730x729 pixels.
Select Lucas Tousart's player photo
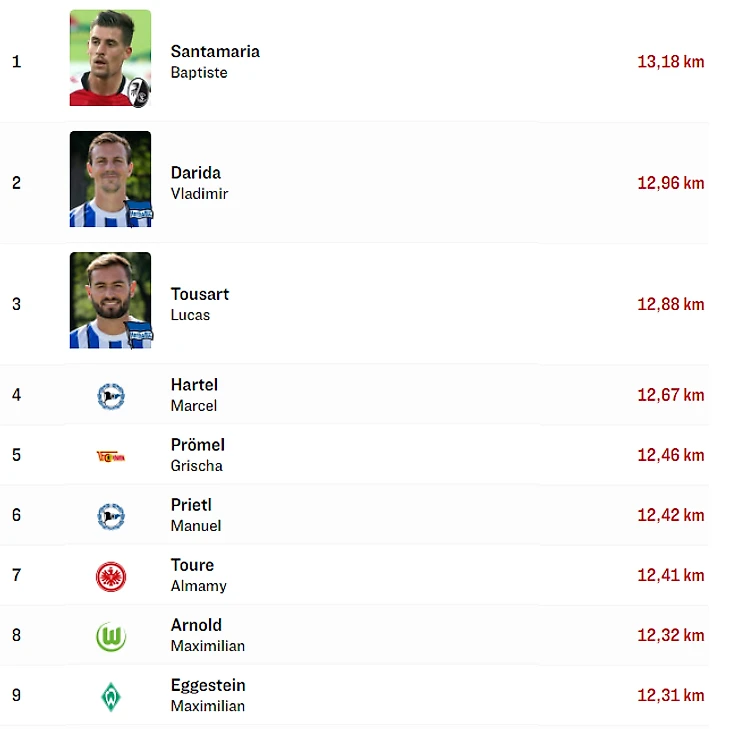(110, 298)
